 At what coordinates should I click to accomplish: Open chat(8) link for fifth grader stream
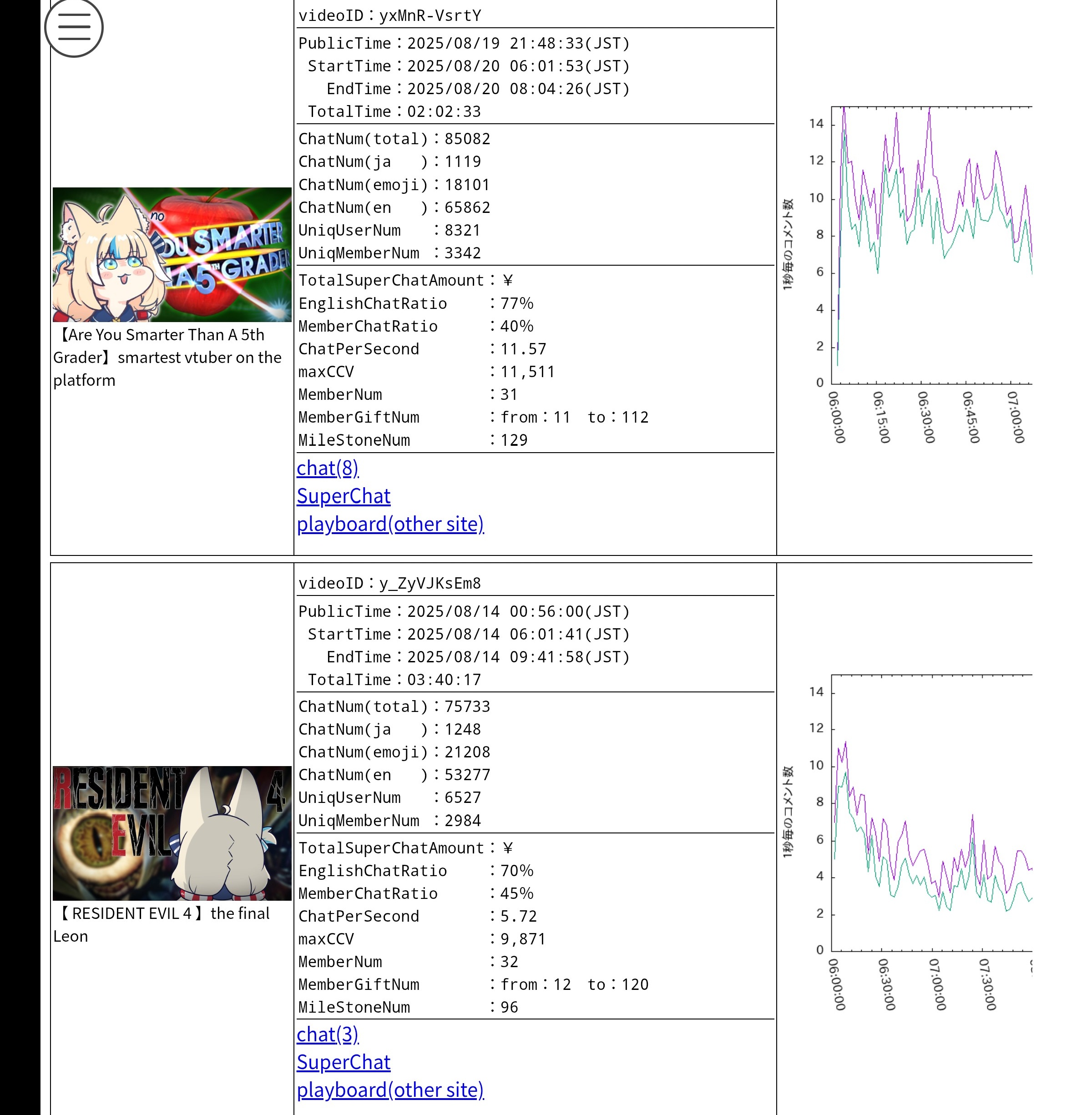328,469
